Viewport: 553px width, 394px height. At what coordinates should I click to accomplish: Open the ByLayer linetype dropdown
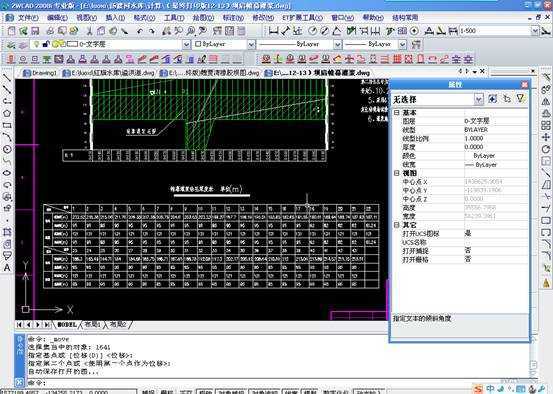tap(338, 44)
